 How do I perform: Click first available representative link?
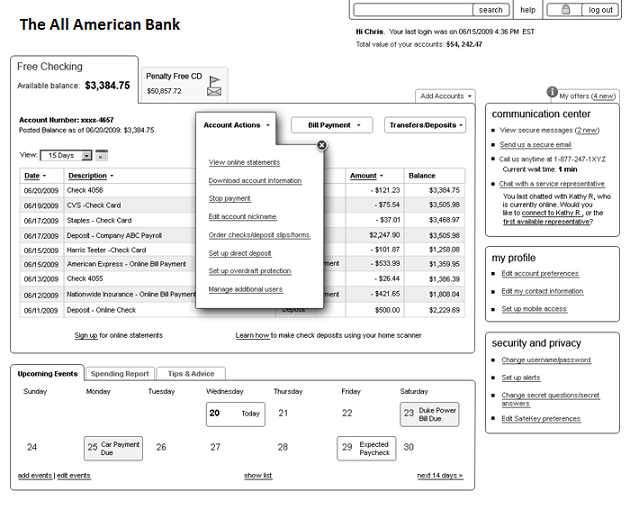pos(546,221)
